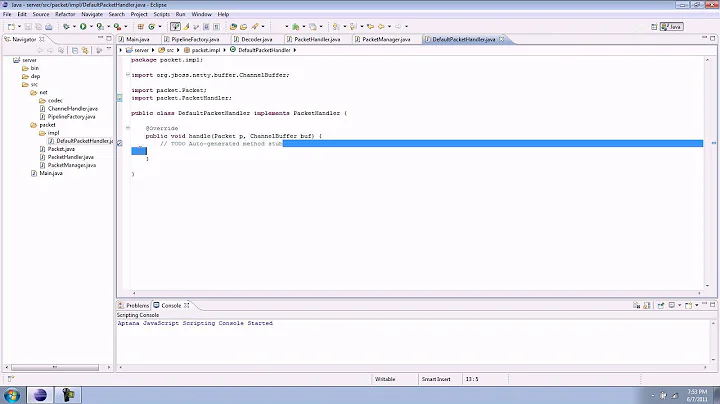Click the Debug bug icon in toolbar
Image resolution: width=720 pixels, height=404 pixels.
[x=67, y=26]
